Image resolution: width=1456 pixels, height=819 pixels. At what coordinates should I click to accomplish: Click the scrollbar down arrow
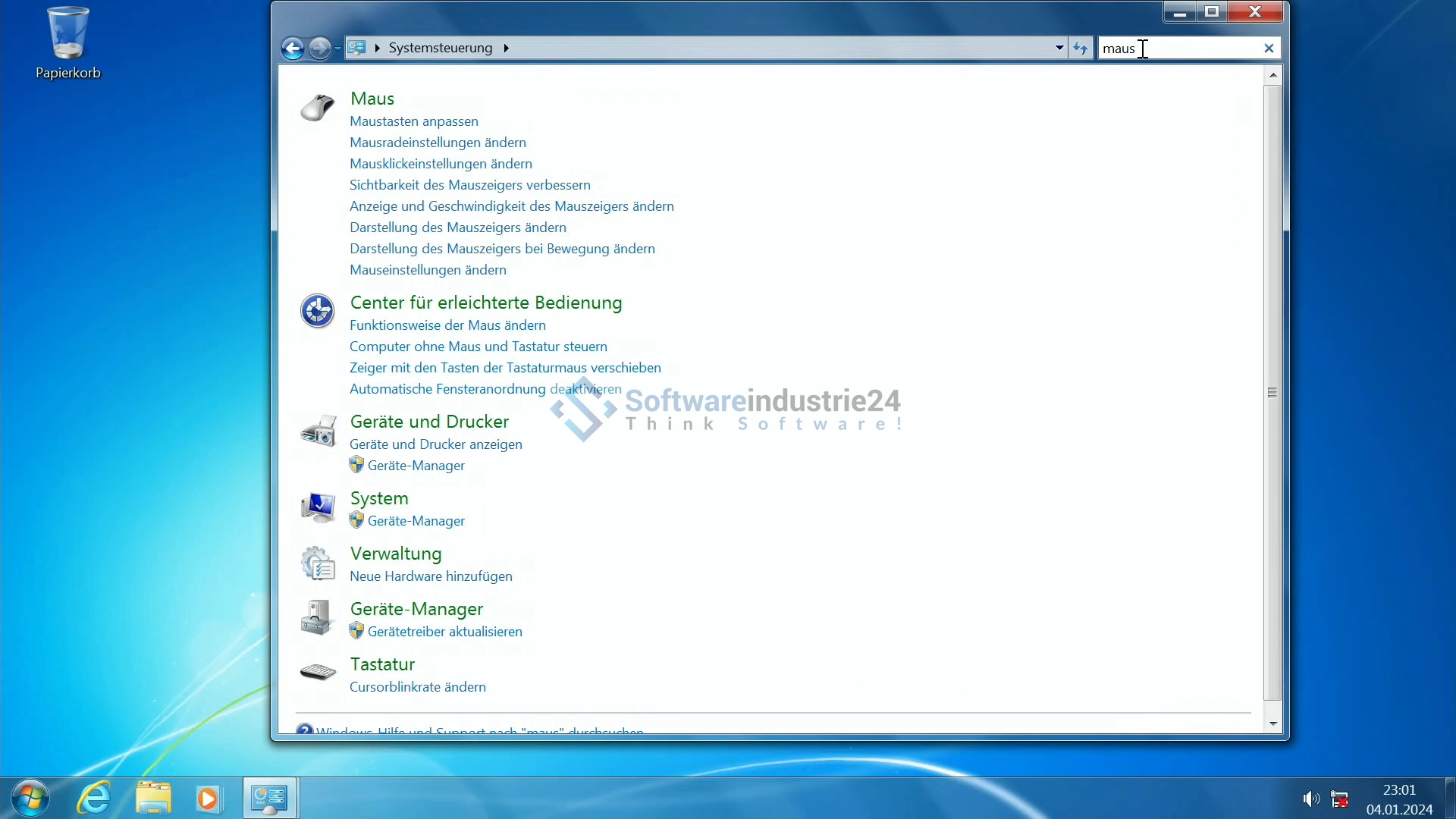[x=1273, y=724]
